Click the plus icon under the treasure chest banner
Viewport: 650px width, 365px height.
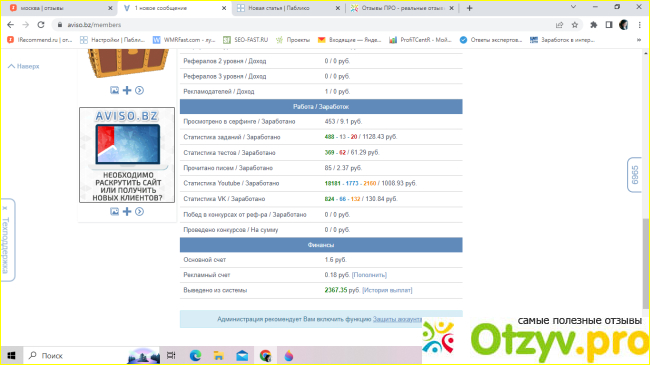(127, 90)
